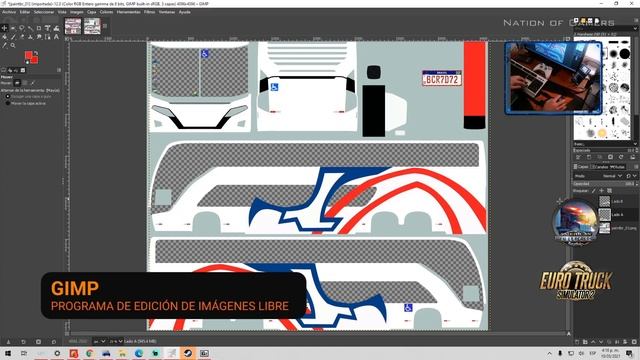
Task: Open the Herramientas menu
Action: pyautogui.click(x=128, y=12)
